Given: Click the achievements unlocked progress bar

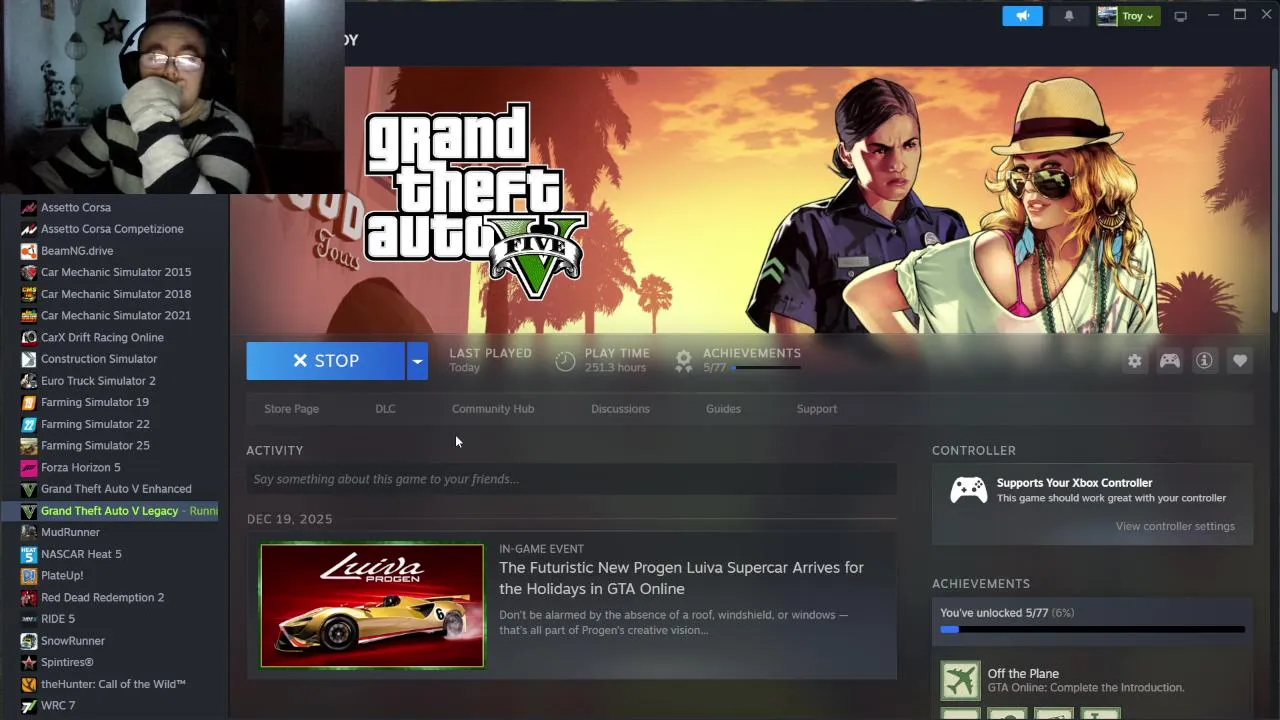Looking at the screenshot, I should (x=1092, y=630).
